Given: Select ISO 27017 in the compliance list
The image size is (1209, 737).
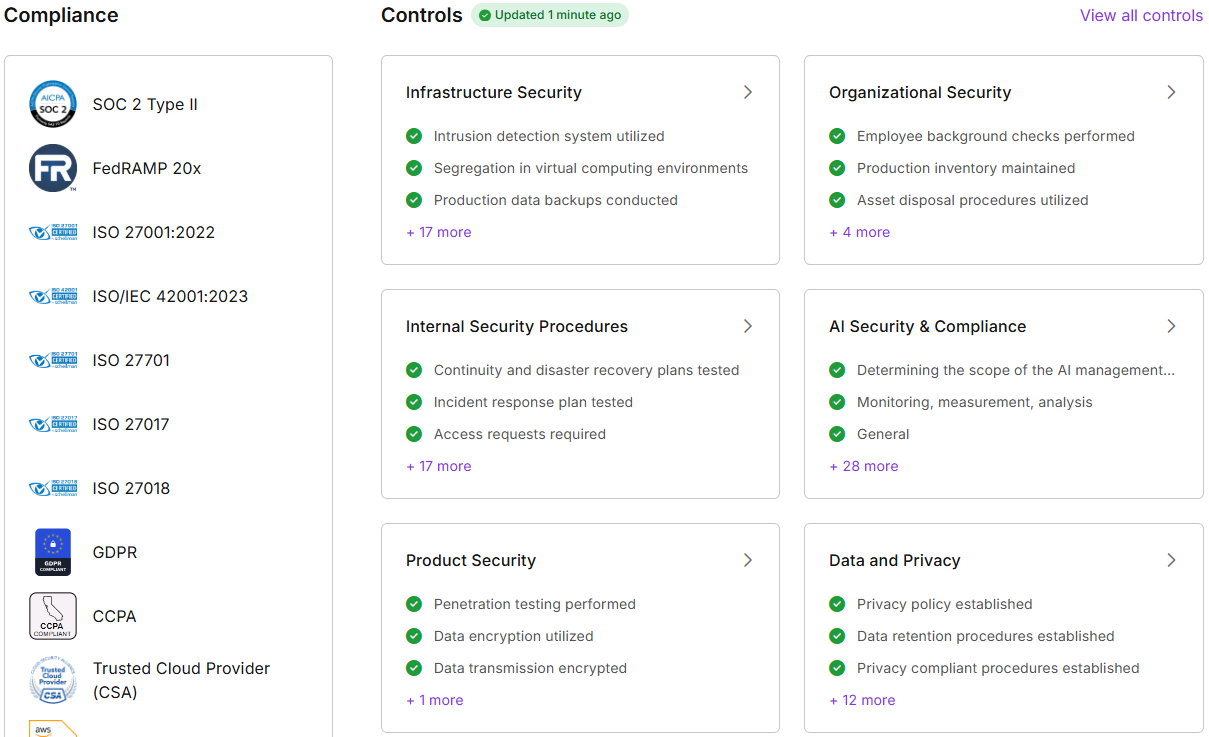Looking at the screenshot, I should [131, 424].
